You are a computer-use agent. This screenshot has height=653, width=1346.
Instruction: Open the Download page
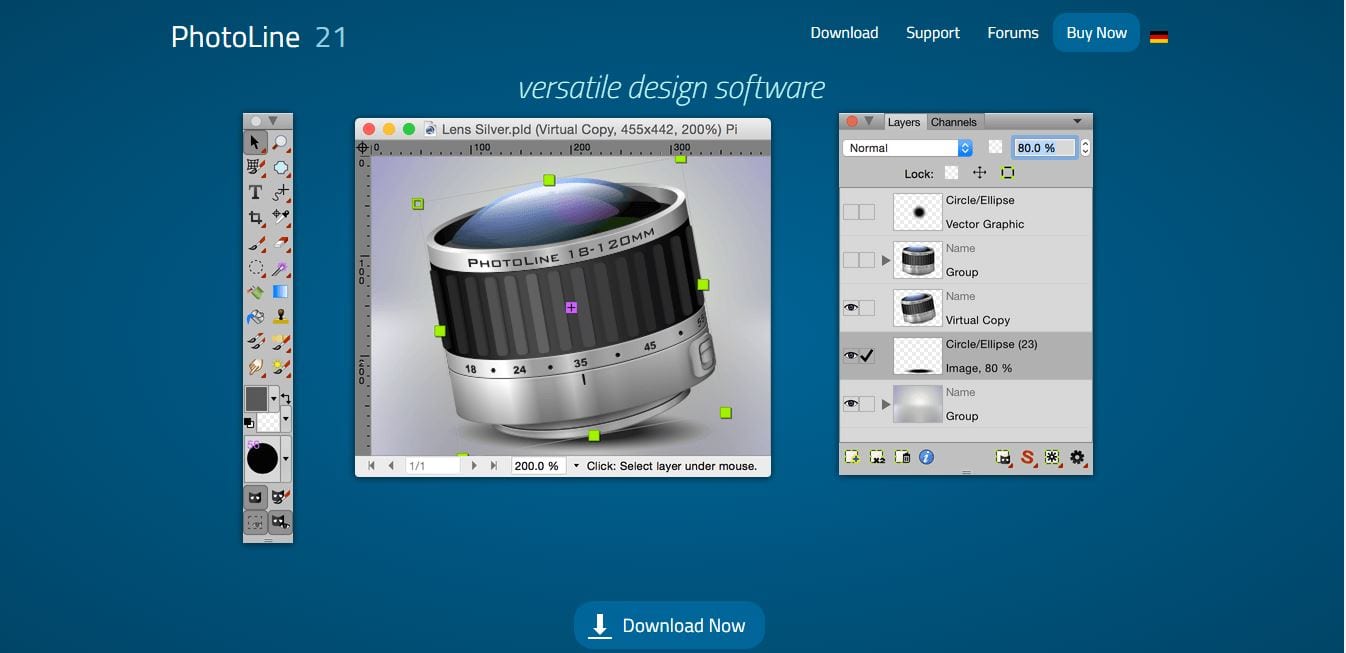[x=844, y=33]
